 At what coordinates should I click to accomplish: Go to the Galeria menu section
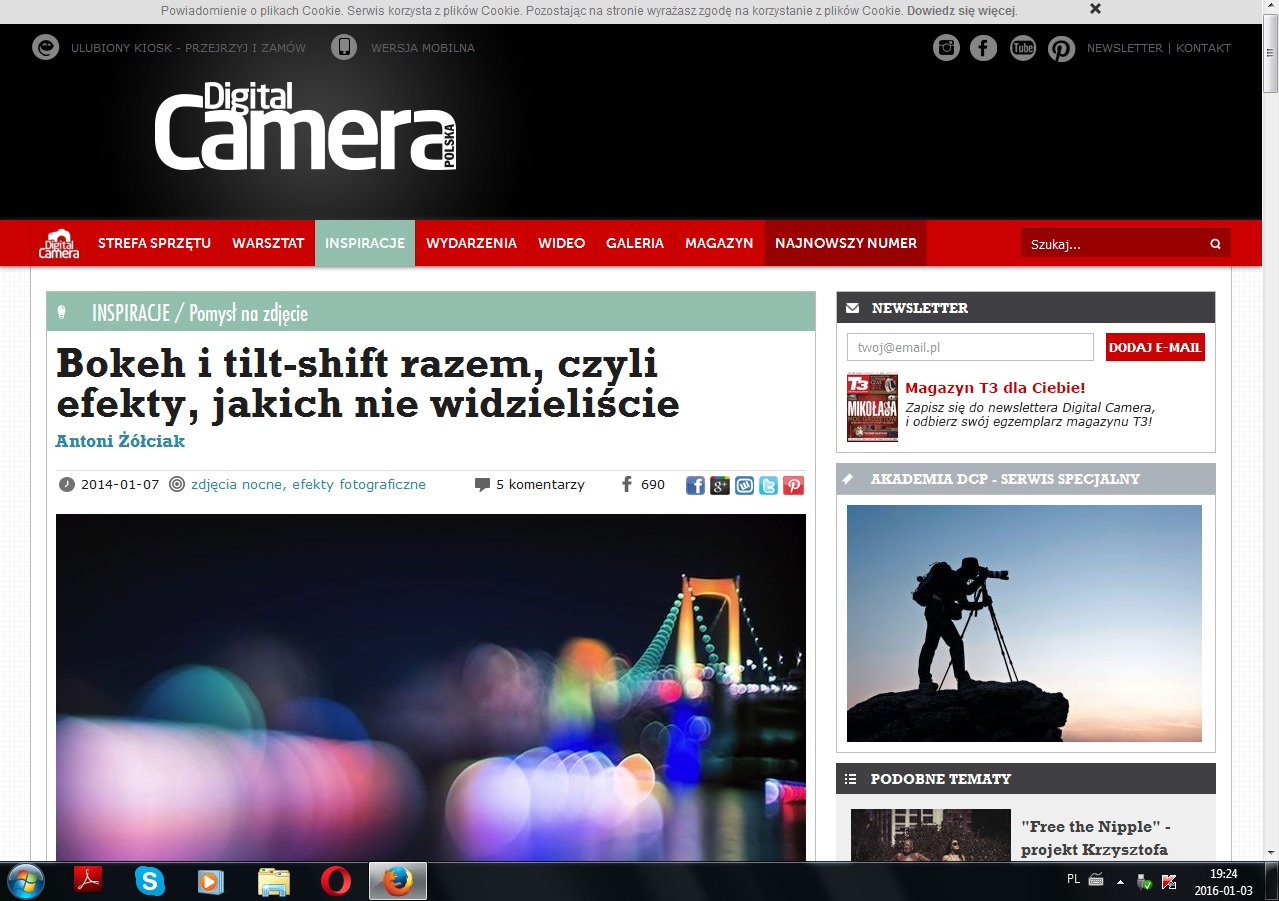634,243
